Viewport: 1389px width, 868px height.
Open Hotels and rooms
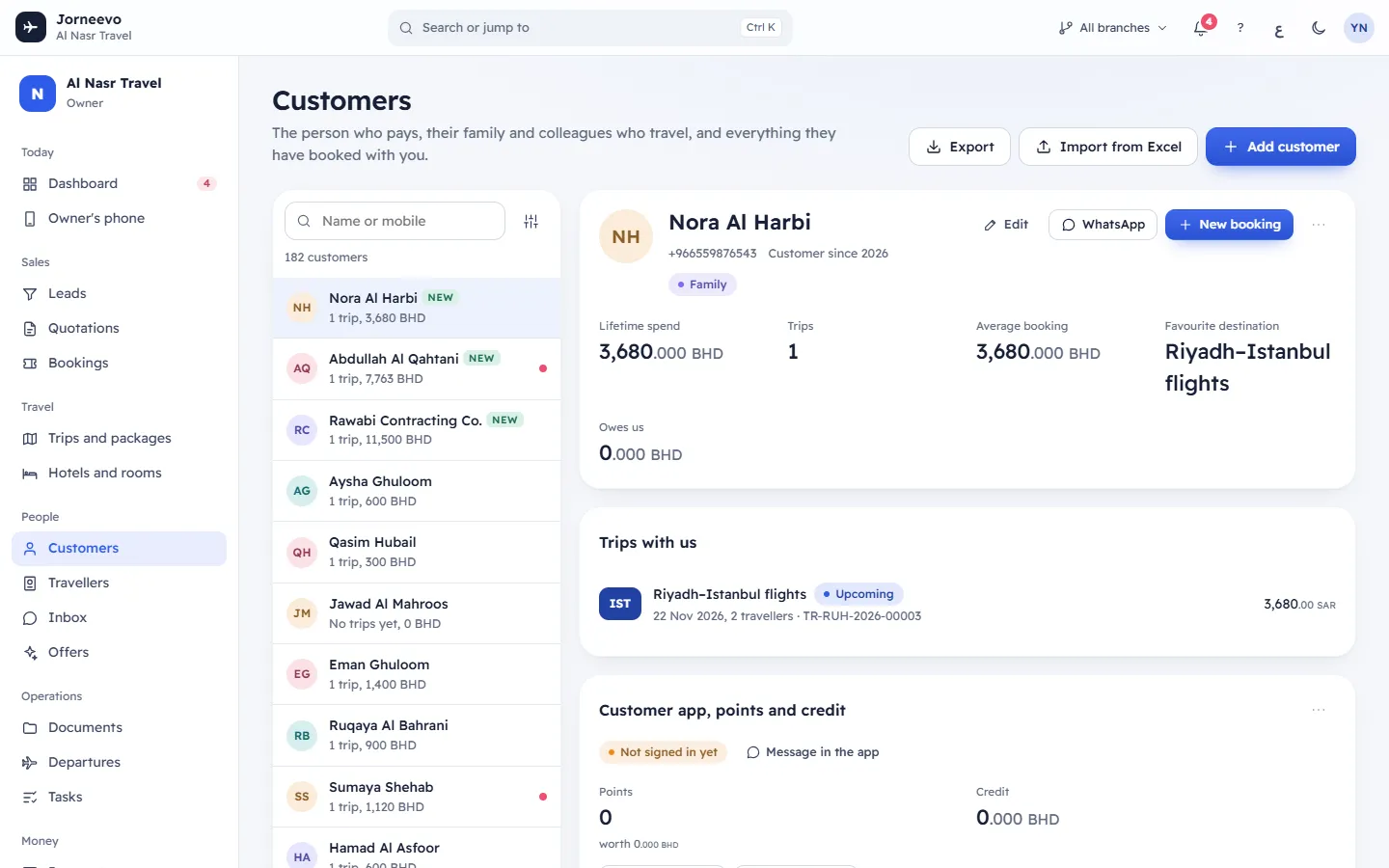[119, 473]
